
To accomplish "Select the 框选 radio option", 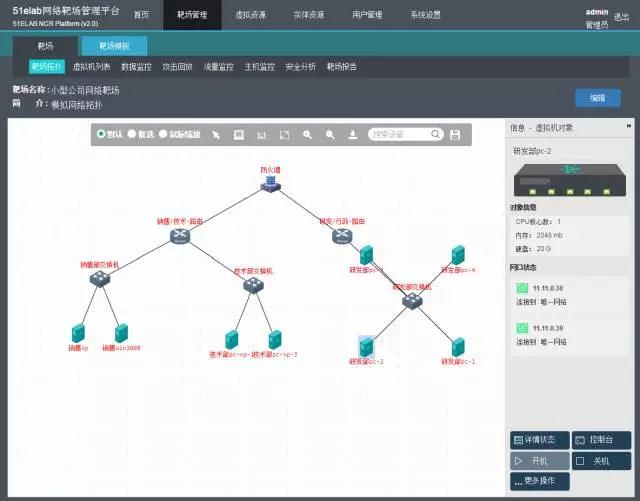I will (132, 134).
